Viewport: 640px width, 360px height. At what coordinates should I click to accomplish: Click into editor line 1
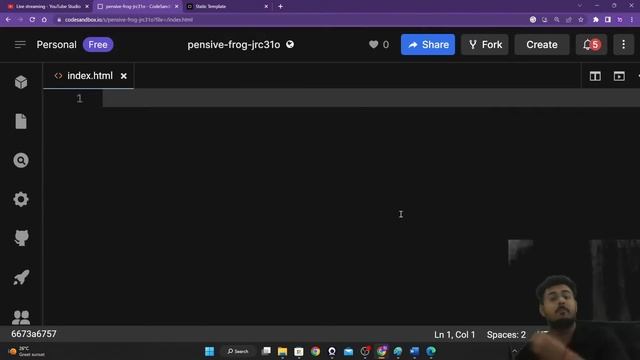click(x=371, y=98)
